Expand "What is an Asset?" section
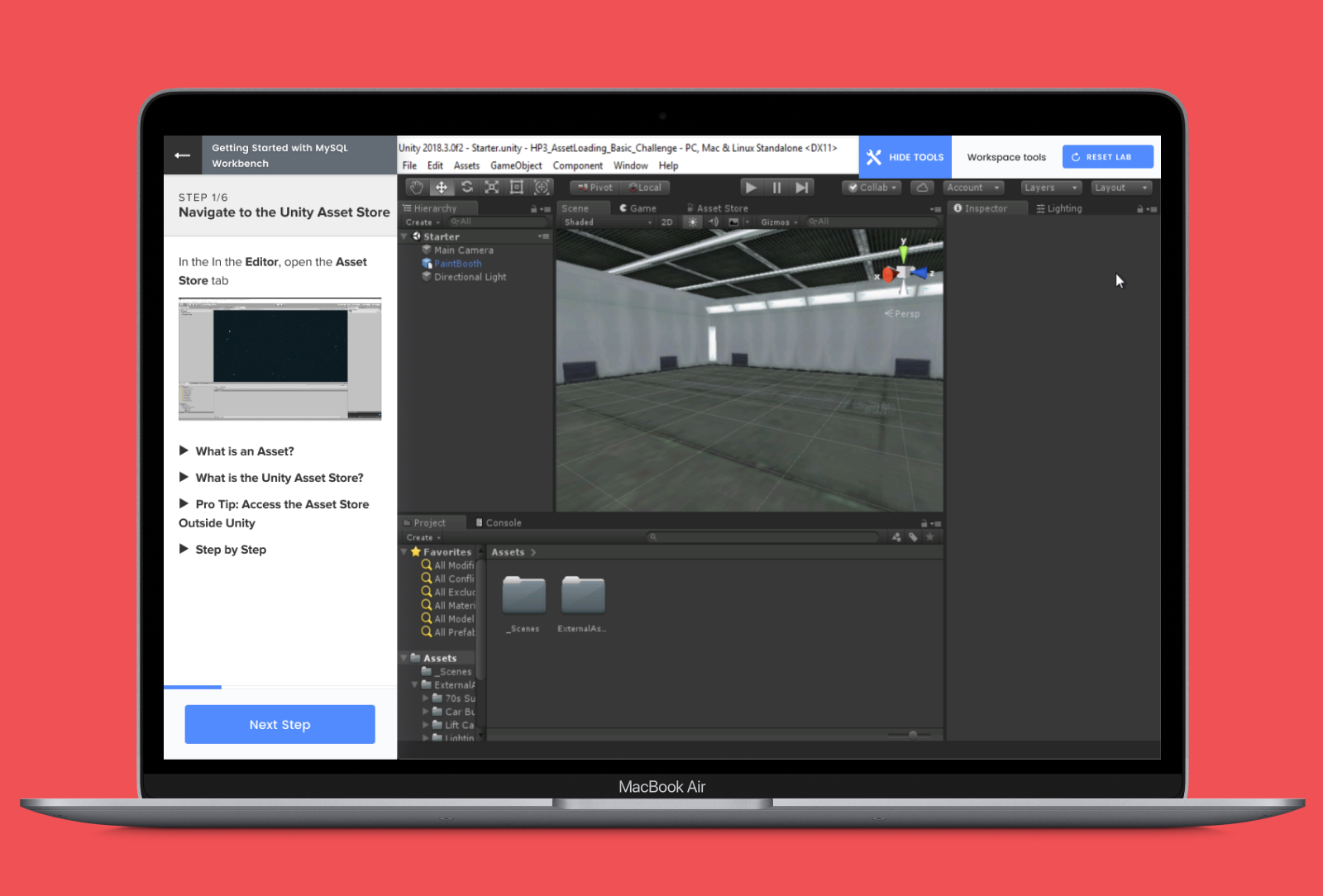The width and height of the screenshot is (1323, 896). 236,451
